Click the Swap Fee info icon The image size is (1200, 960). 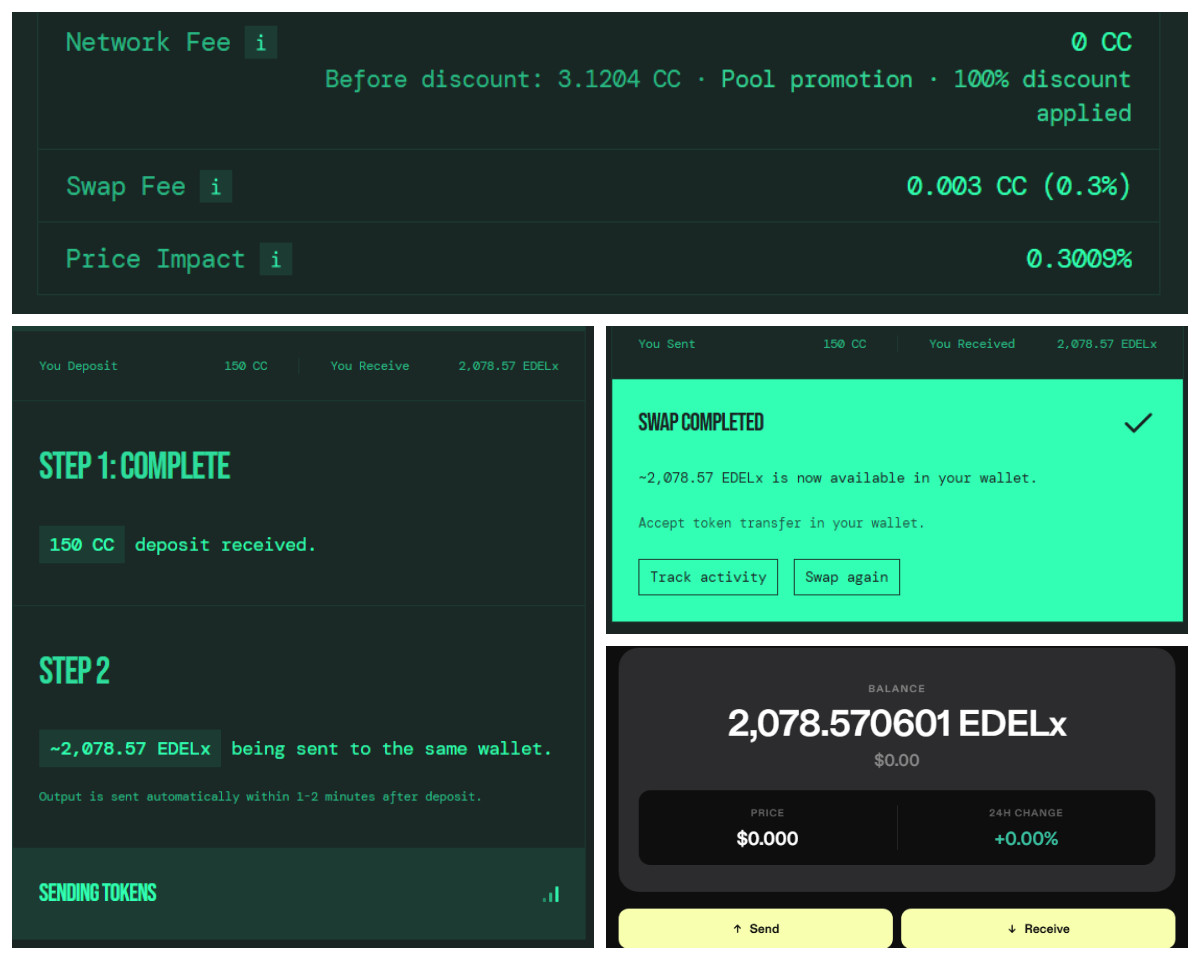216,186
